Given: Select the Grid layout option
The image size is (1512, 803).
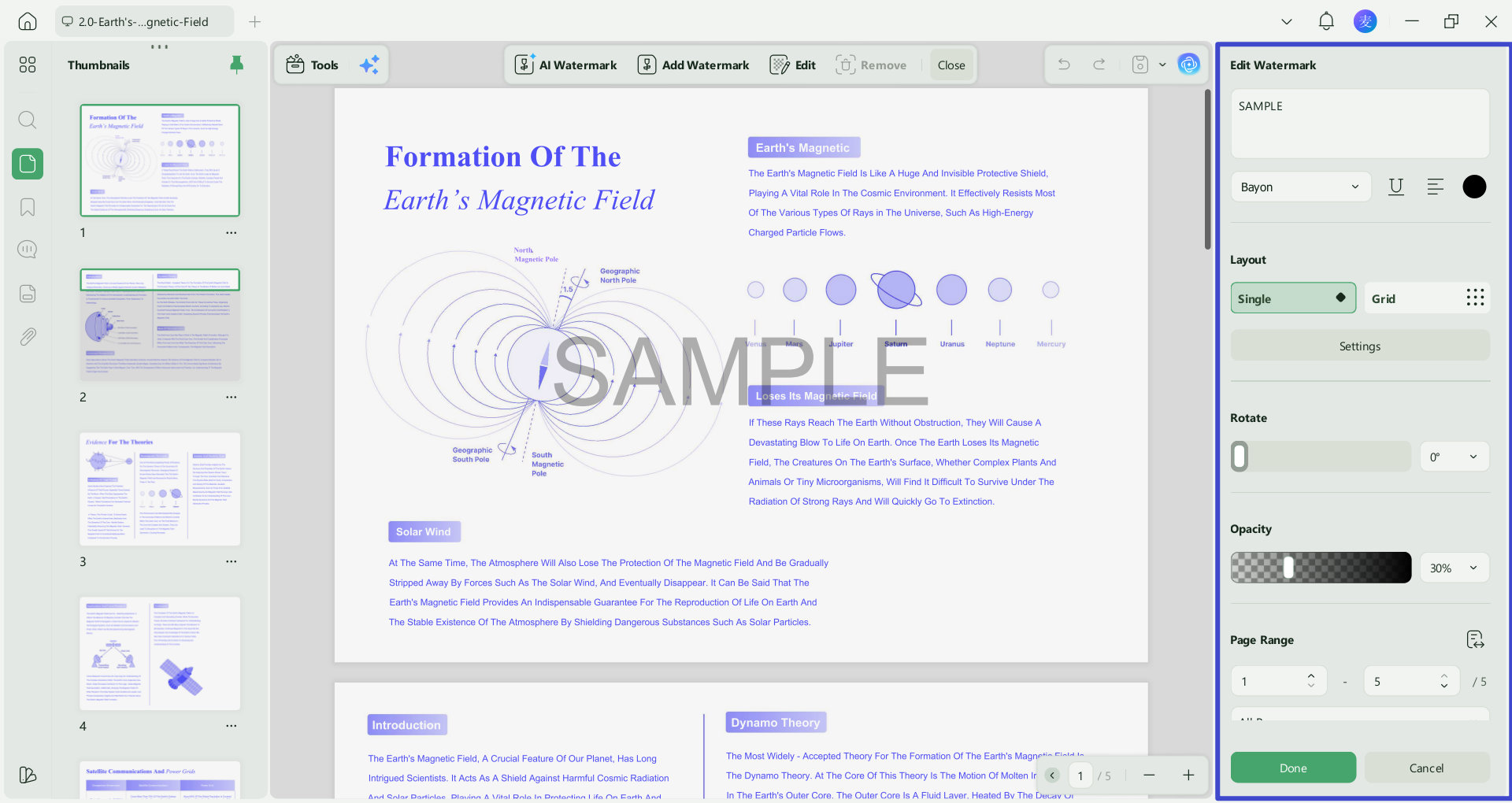Looking at the screenshot, I should click(1427, 298).
